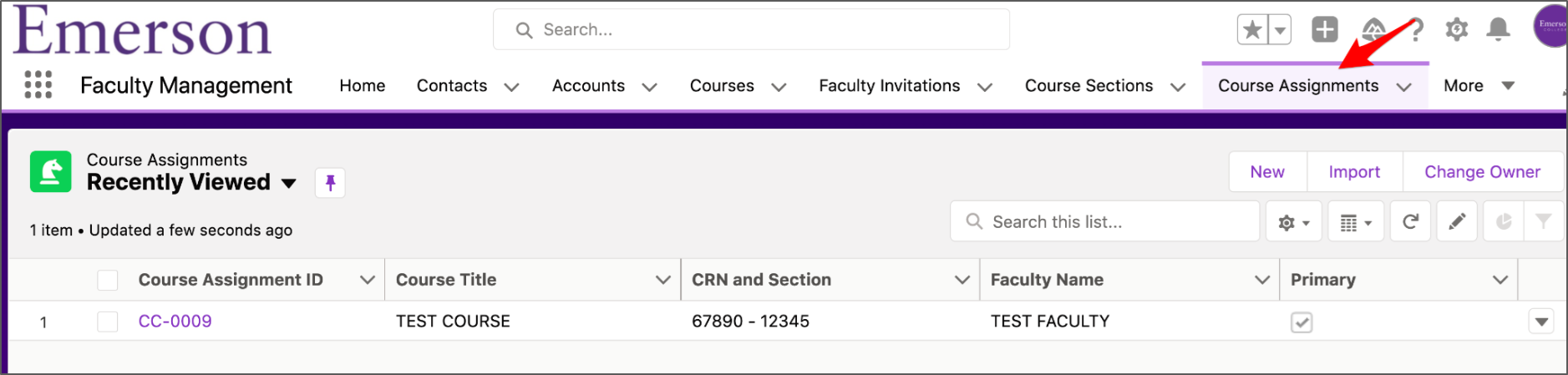Click the 67890 - 12345 cell
The width and height of the screenshot is (1568, 375).
click(750, 321)
